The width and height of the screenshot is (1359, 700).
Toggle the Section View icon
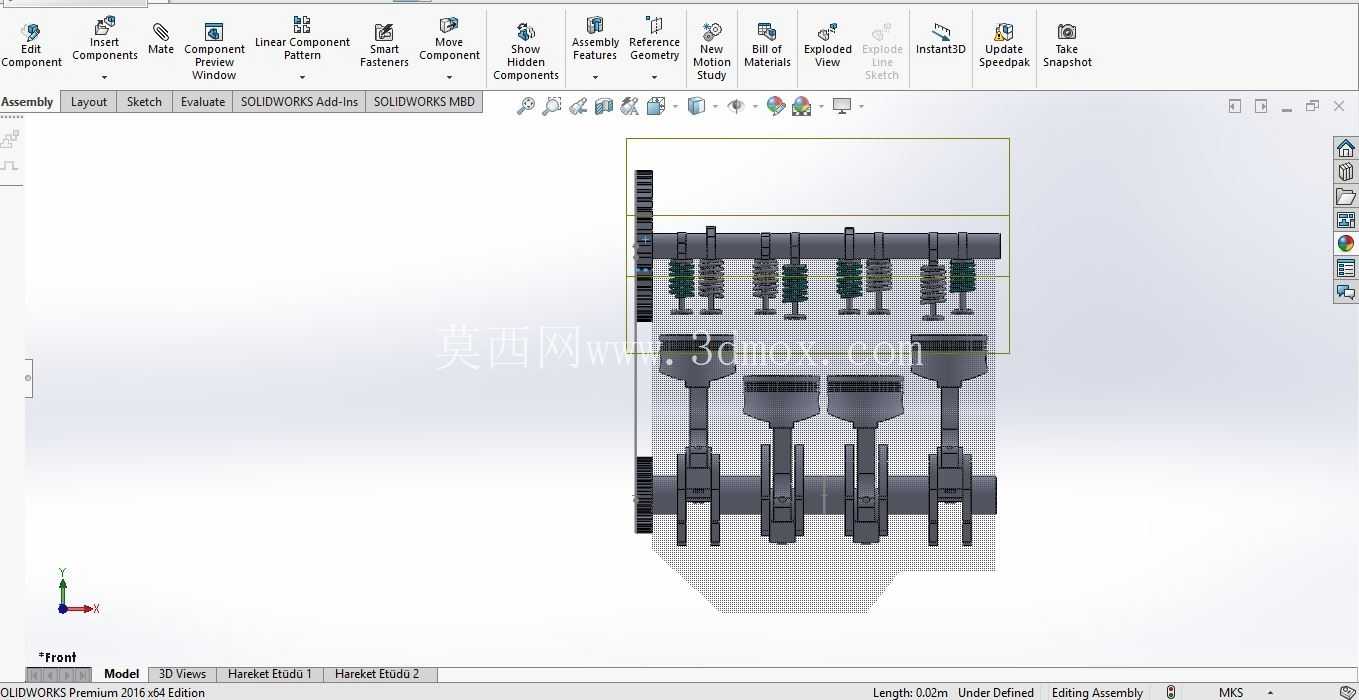coord(604,106)
